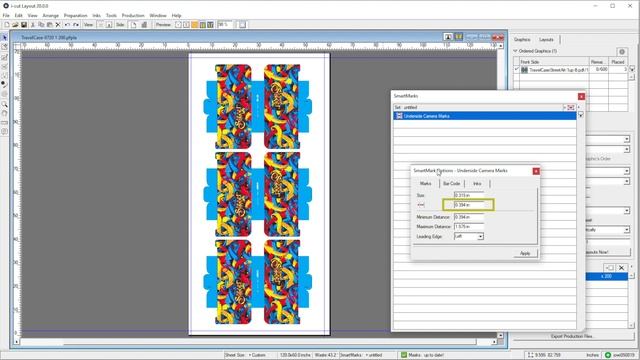
Task: Open the Help menu
Action: [x=176, y=16]
